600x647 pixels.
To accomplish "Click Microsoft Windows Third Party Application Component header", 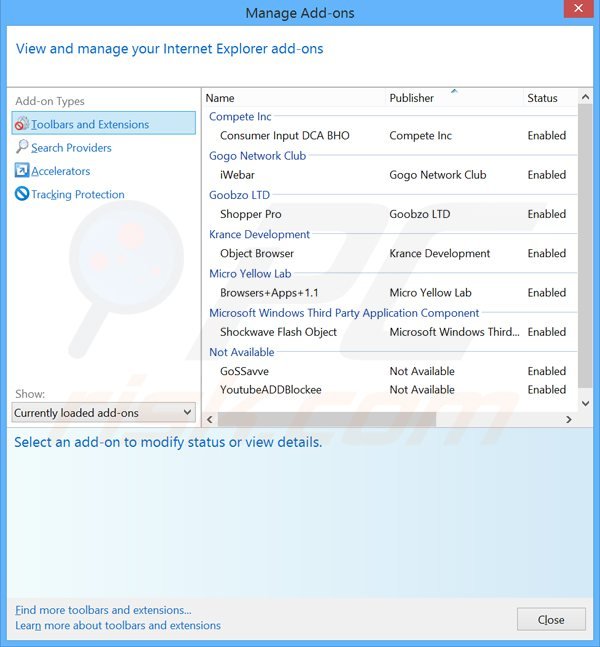I will [x=344, y=313].
